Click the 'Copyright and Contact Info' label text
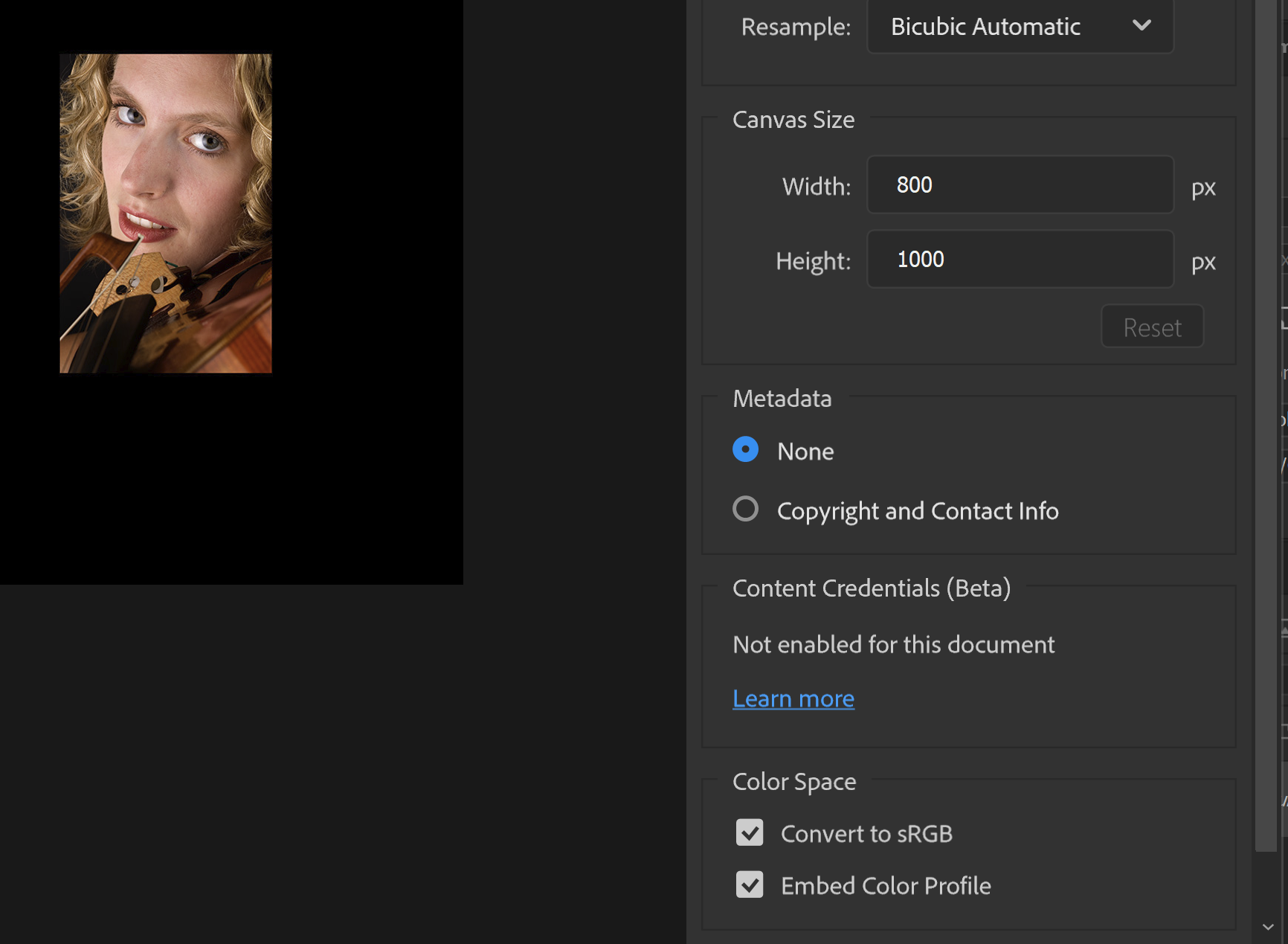Screen dimensions: 1288x944 pyautogui.click(x=918, y=511)
